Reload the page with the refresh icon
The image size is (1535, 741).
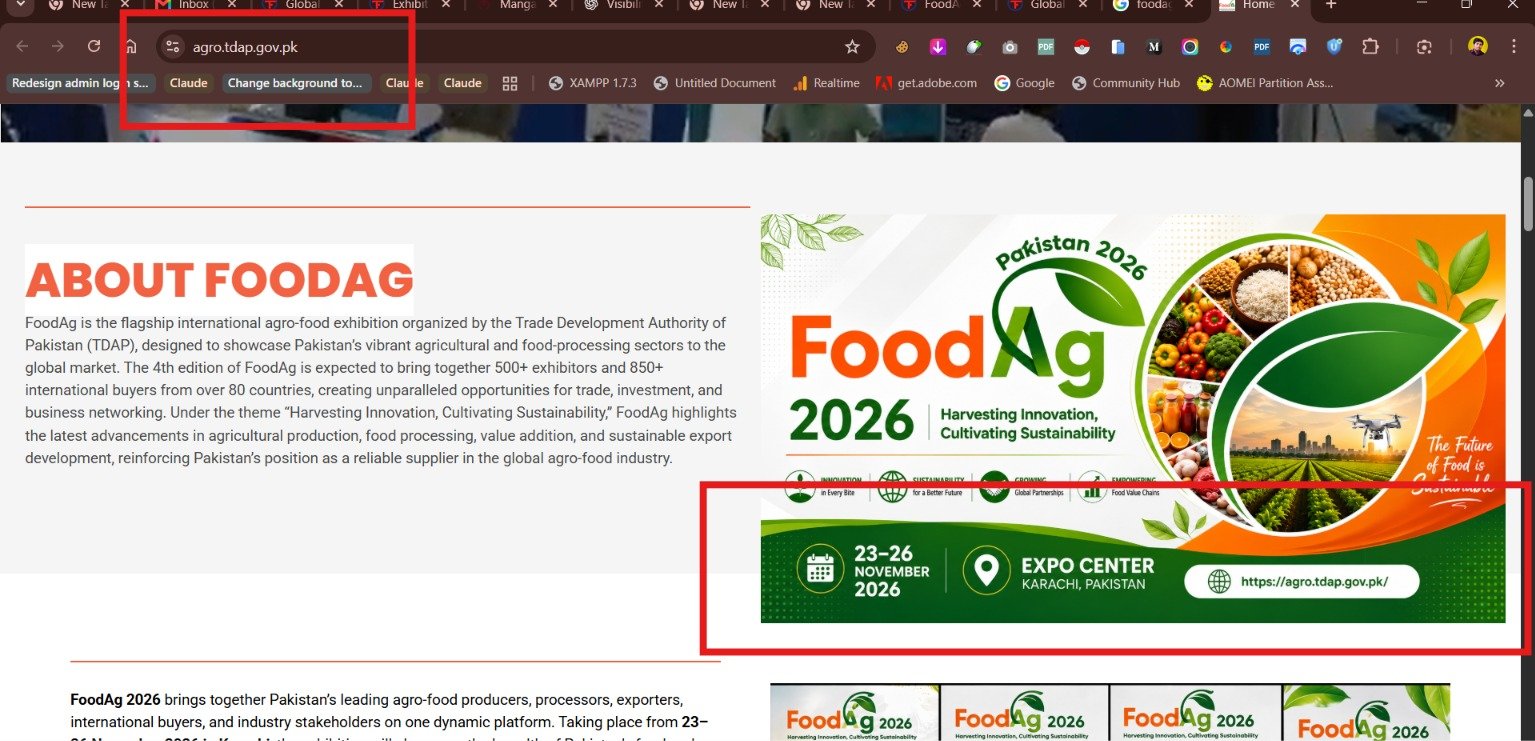tap(94, 47)
